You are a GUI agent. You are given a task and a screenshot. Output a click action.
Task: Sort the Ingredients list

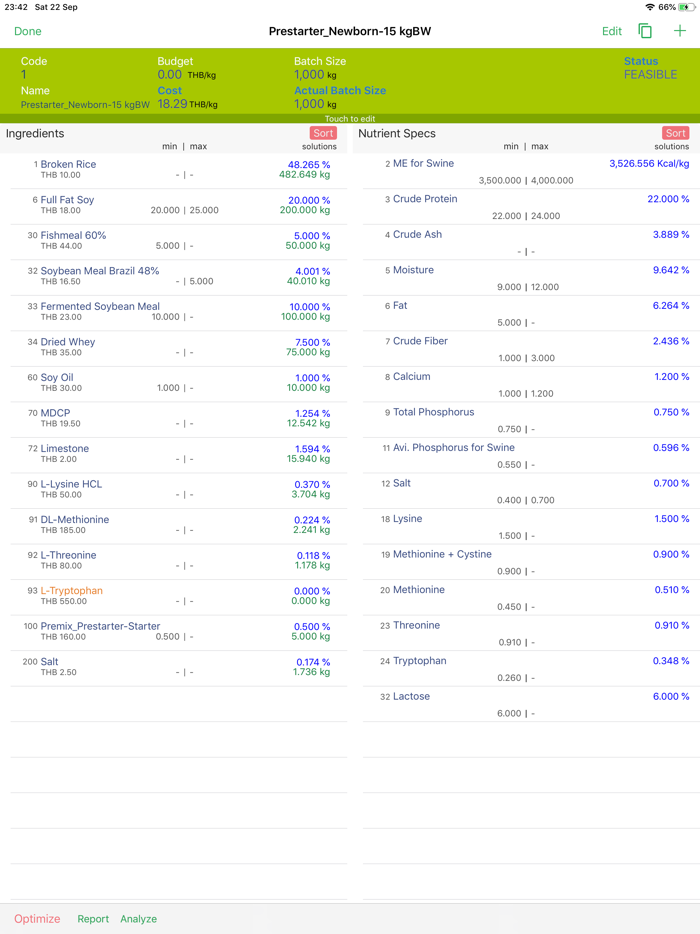(x=323, y=133)
